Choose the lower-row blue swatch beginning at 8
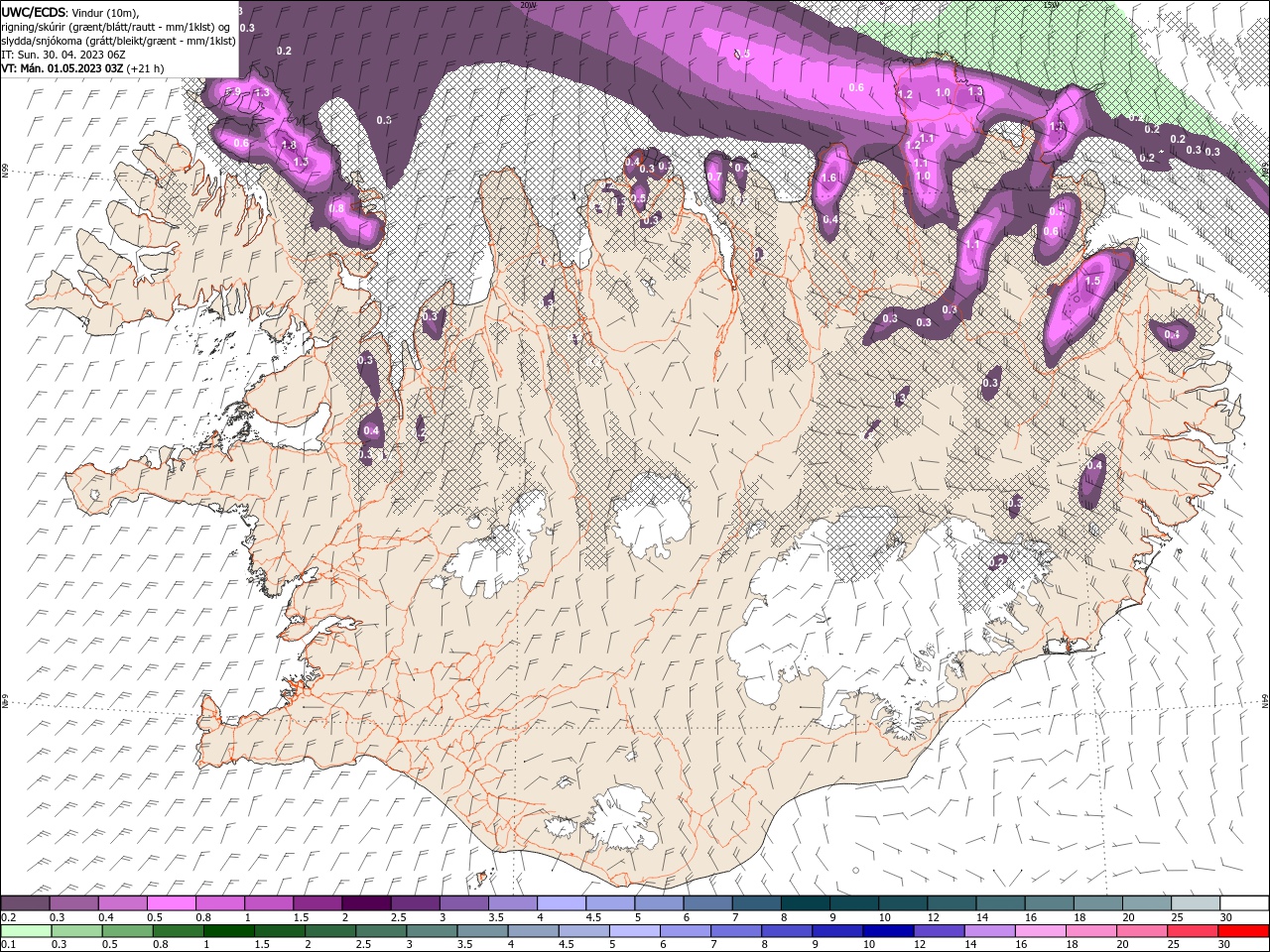This screenshot has width=1270, height=952. (x=787, y=931)
